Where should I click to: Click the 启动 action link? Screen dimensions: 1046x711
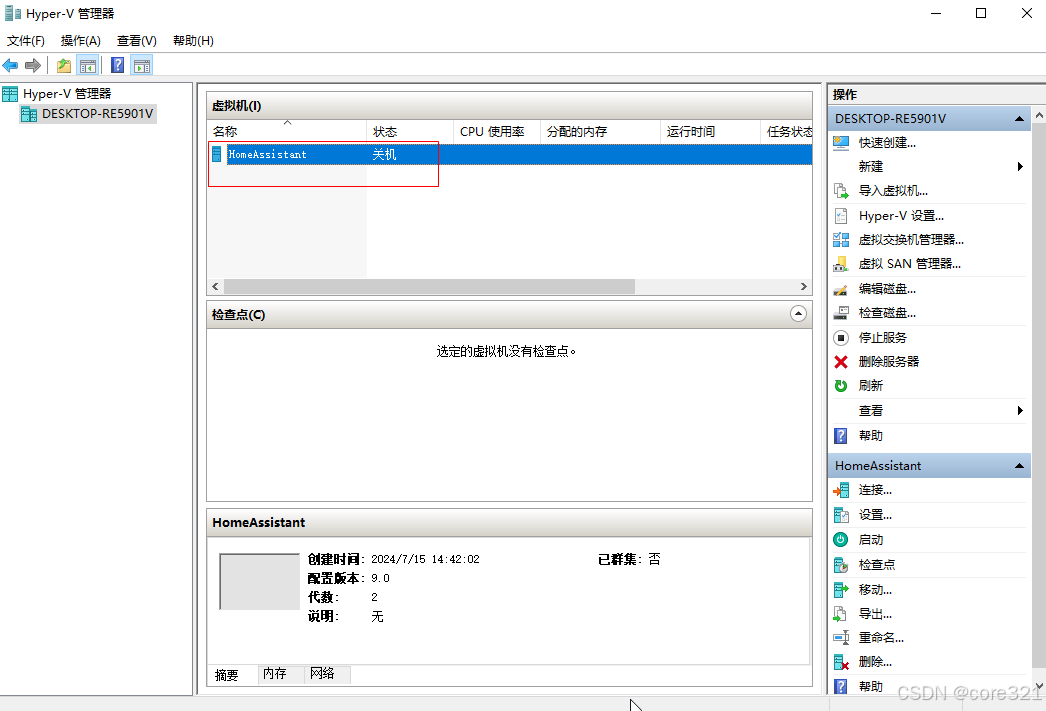coord(871,540)
